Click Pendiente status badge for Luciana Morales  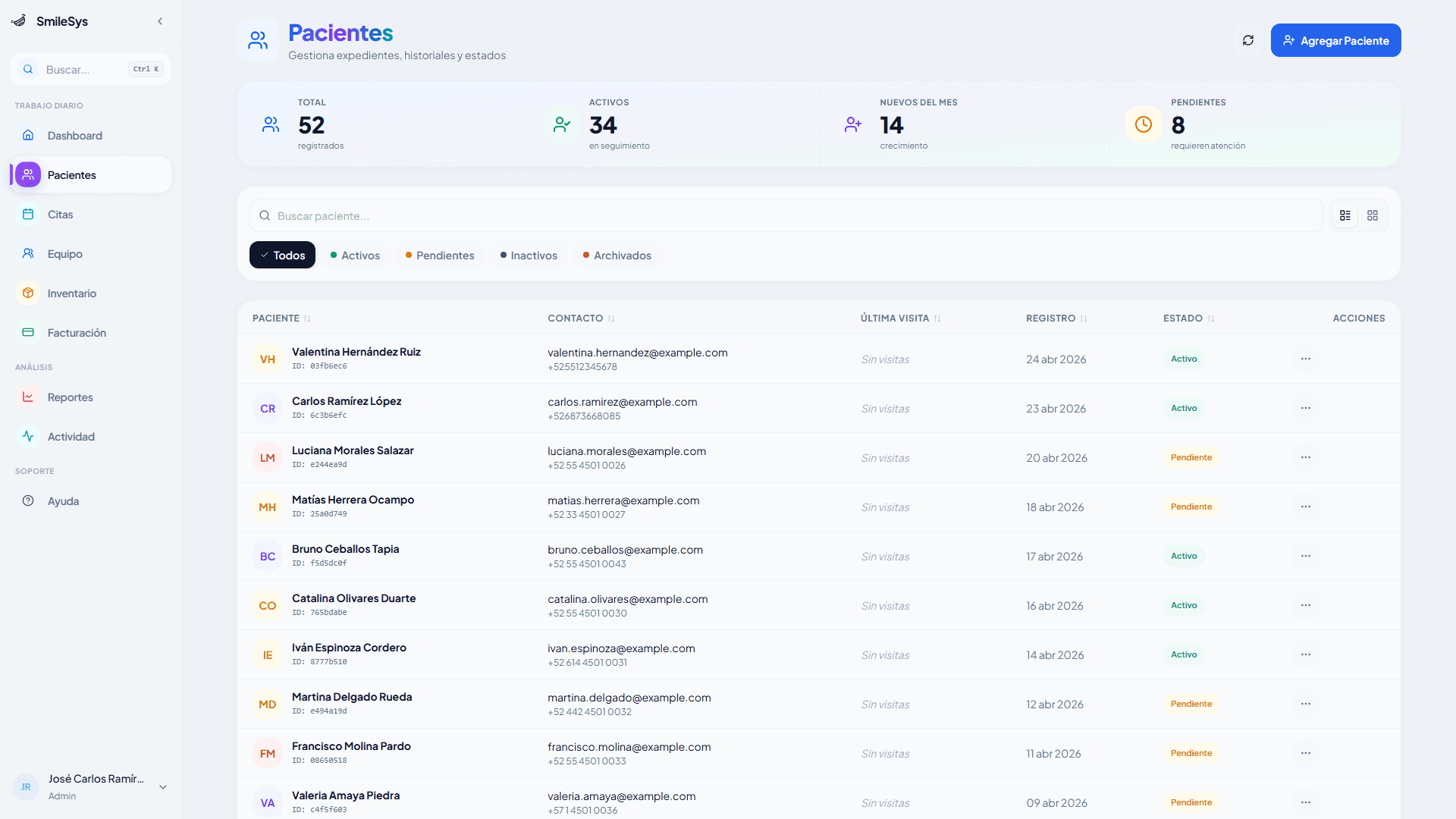tap(1191, 457)
